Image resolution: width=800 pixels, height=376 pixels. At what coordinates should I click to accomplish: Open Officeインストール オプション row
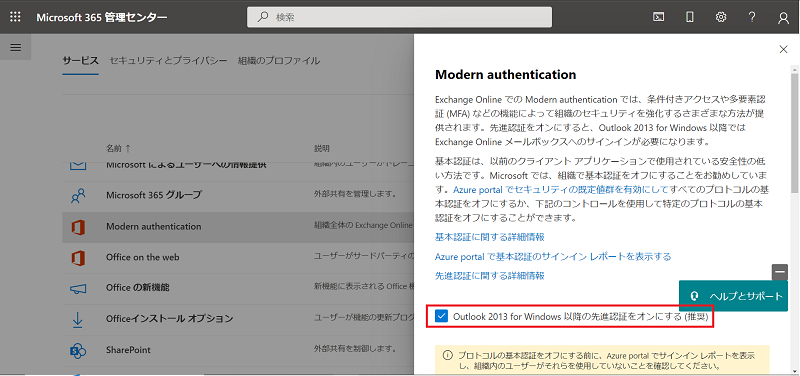(x=238, y=319)
